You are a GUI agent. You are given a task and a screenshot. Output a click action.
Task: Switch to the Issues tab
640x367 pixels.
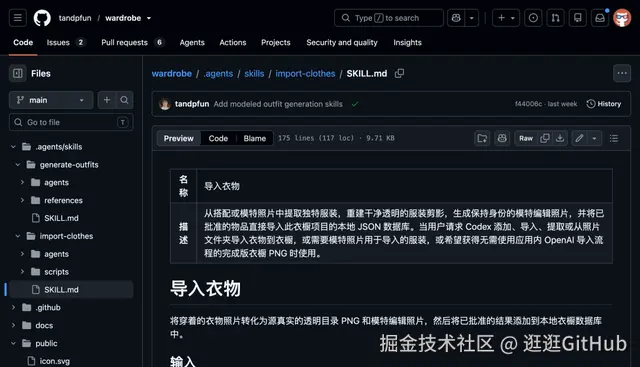tap(65, 42)
